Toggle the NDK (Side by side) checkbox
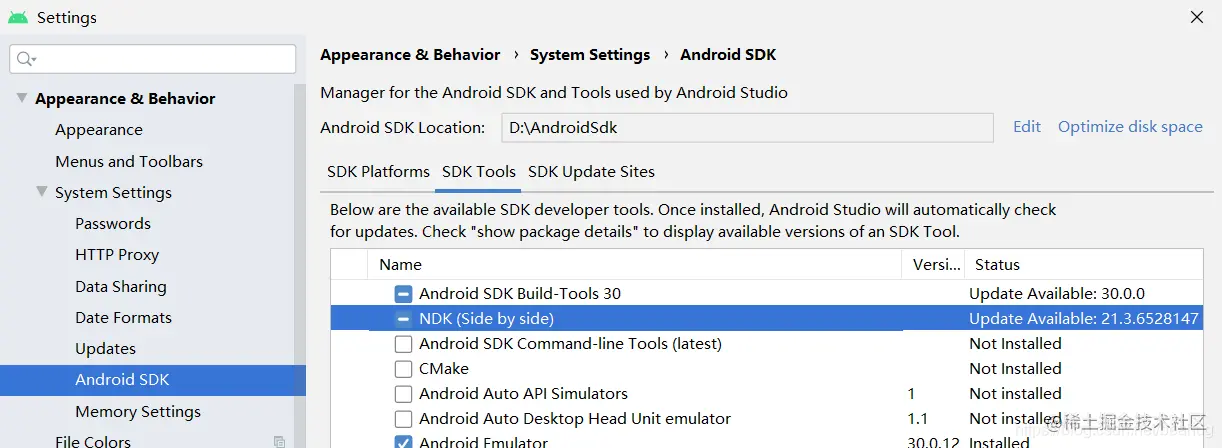This screenshot has width=1222, height=448. click(x=403, y=319)
